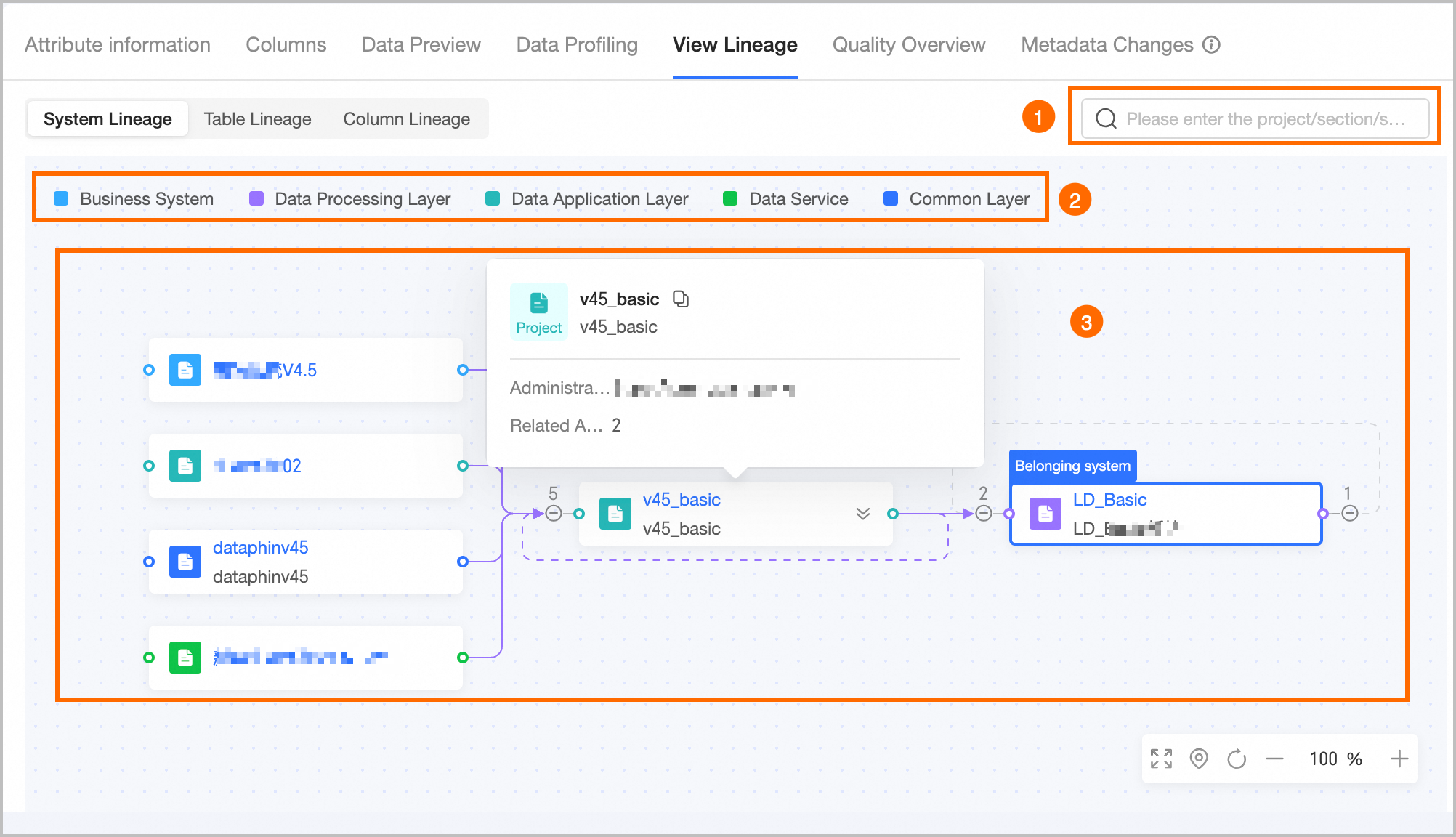Click the project/section search field
The height and width of the screenshot is (837, 1456).
pos(1264,118)
